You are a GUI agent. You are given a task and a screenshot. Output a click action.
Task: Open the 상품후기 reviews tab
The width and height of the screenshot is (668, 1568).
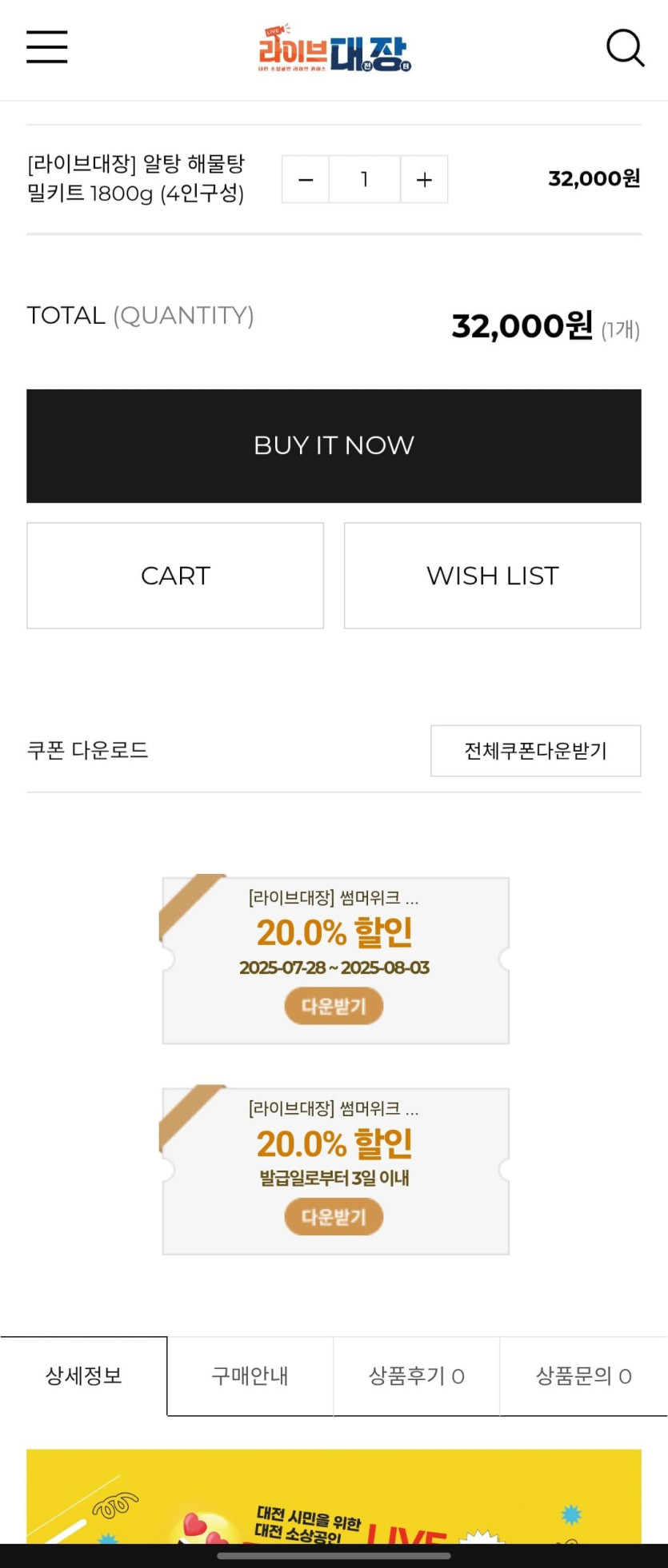[416, 1376]
